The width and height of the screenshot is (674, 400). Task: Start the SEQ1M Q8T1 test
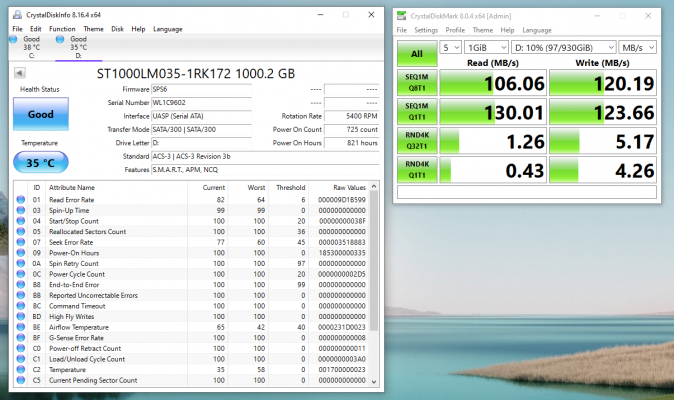coord(417,82)
